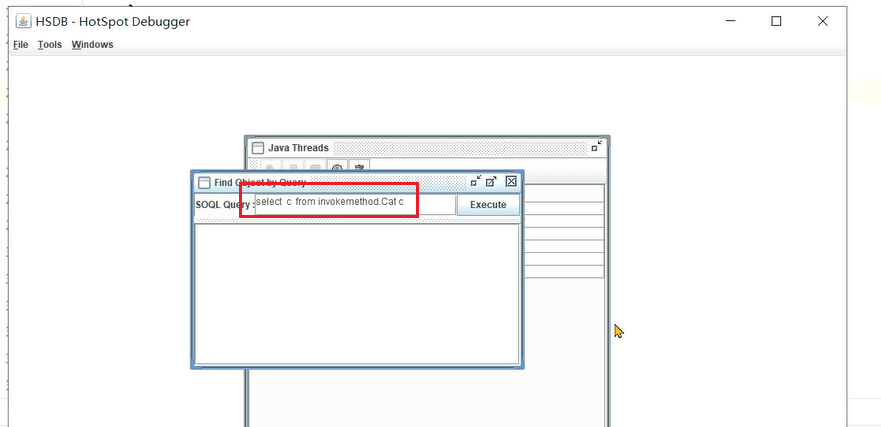This screenshot has height=427, width=881.
Task: Click the Find Crashes toolbar icon
Action: 359,168
